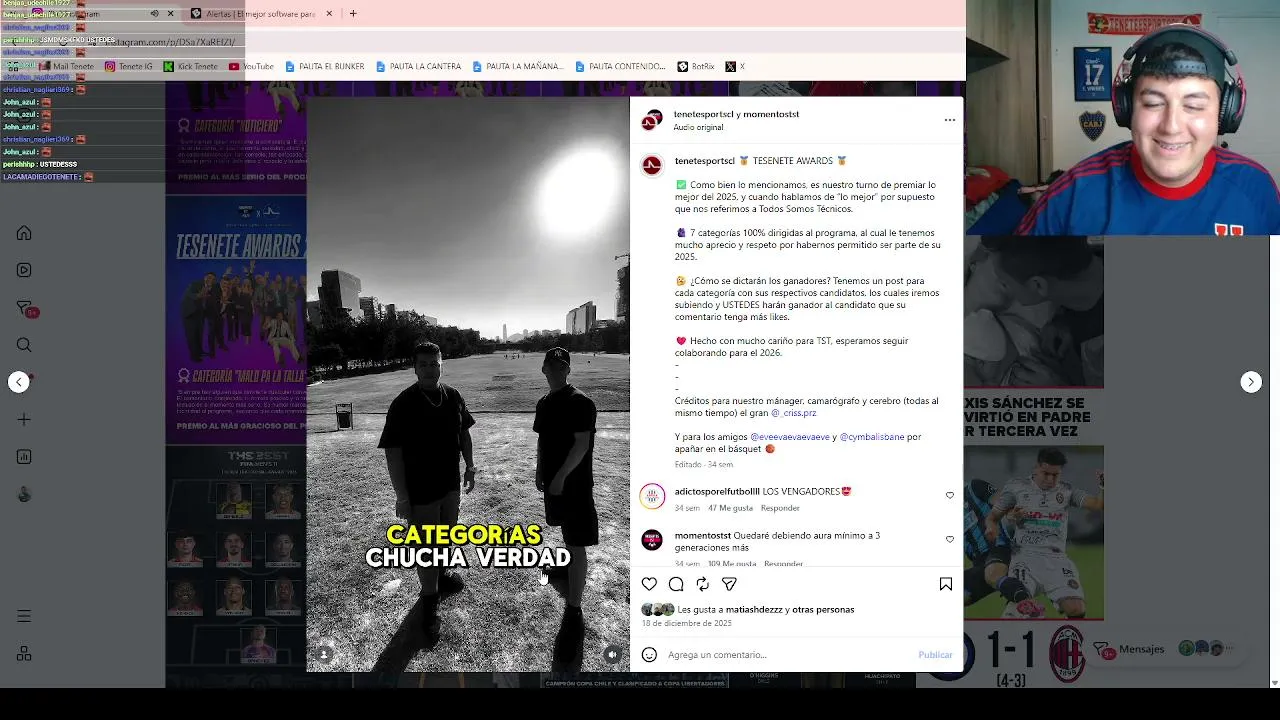Viewport: 1280px width, 720px height.
Task: Click Publicar to post comment
Action: 935,655
